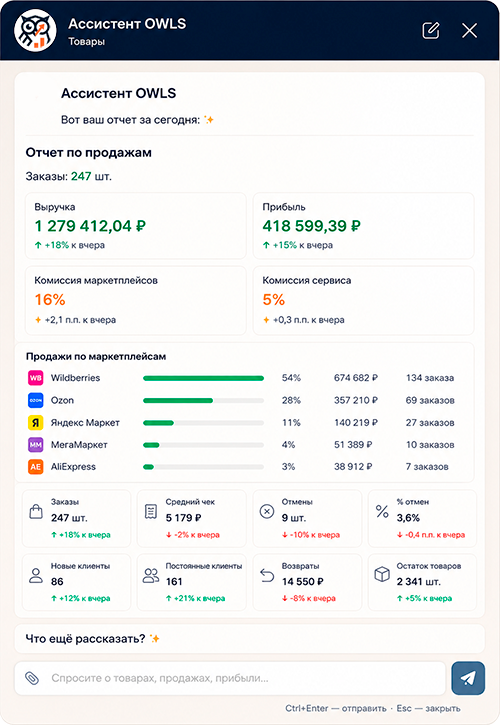Viewport: 500px width, 725px height.
Task: Click the Яндекс Маркет logo icon
Action: [x=36, y=422]
